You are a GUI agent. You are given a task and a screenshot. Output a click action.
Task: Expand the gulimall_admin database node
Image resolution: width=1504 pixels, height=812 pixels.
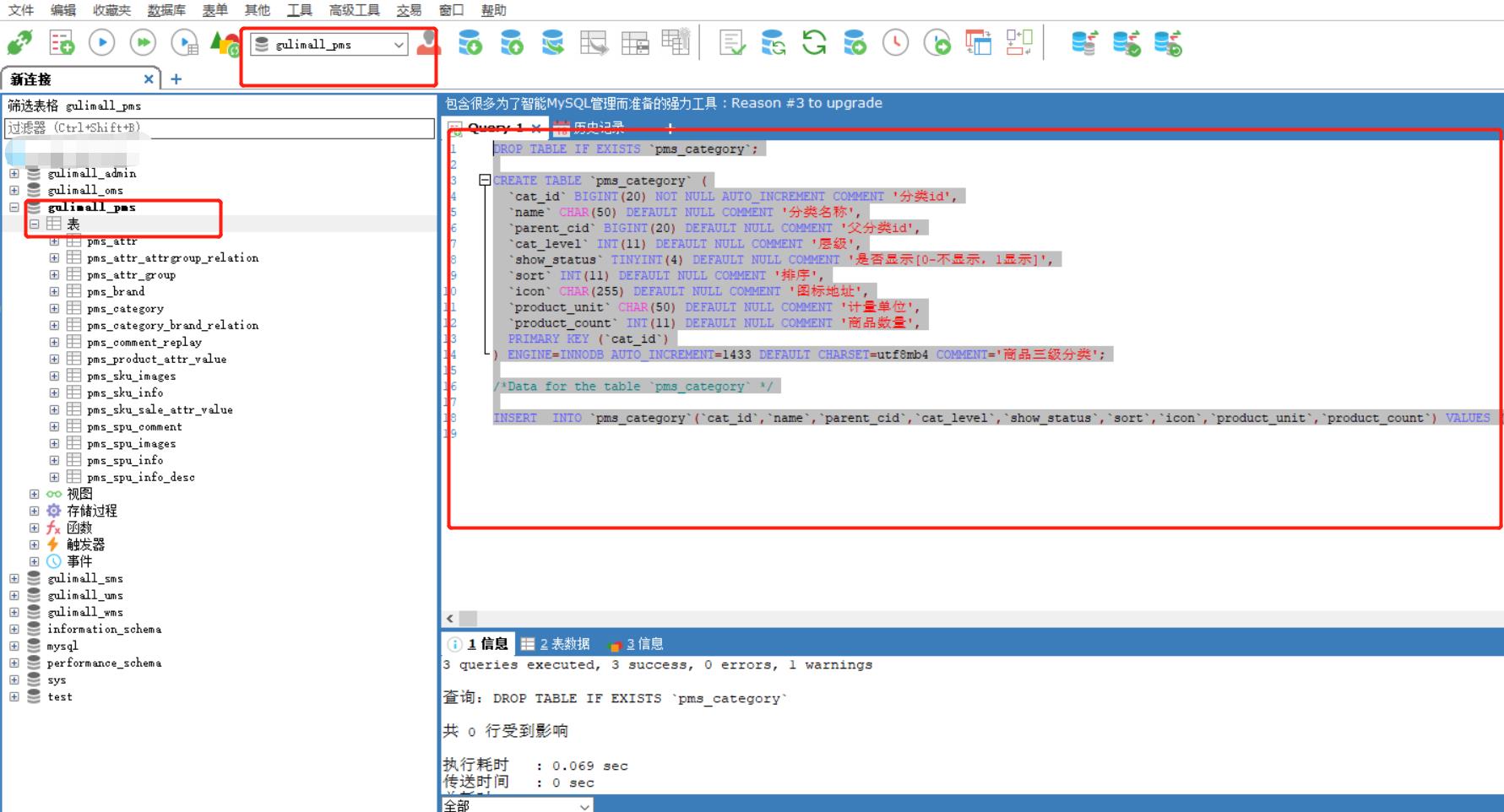pyautogui.click(x=14, y=173)
